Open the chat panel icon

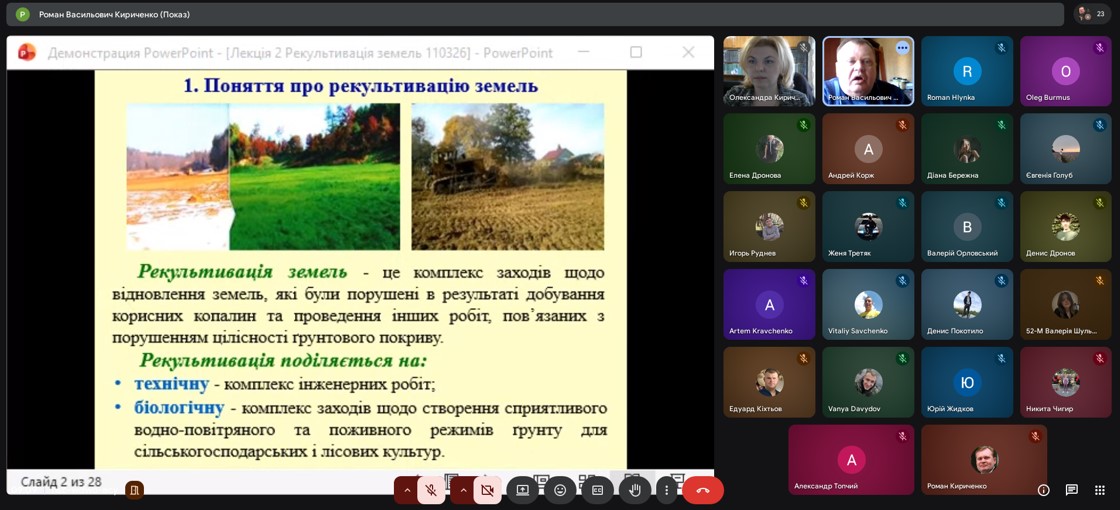coord(1071,489)
